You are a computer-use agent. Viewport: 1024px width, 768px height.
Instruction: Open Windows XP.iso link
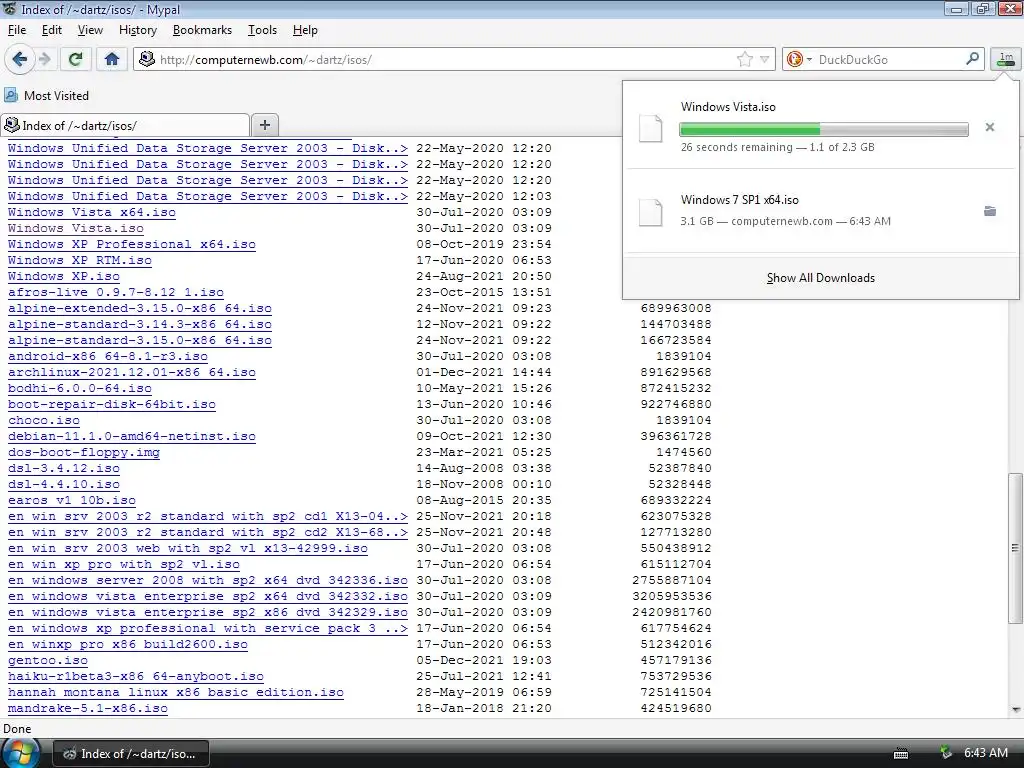click(64, 276)
